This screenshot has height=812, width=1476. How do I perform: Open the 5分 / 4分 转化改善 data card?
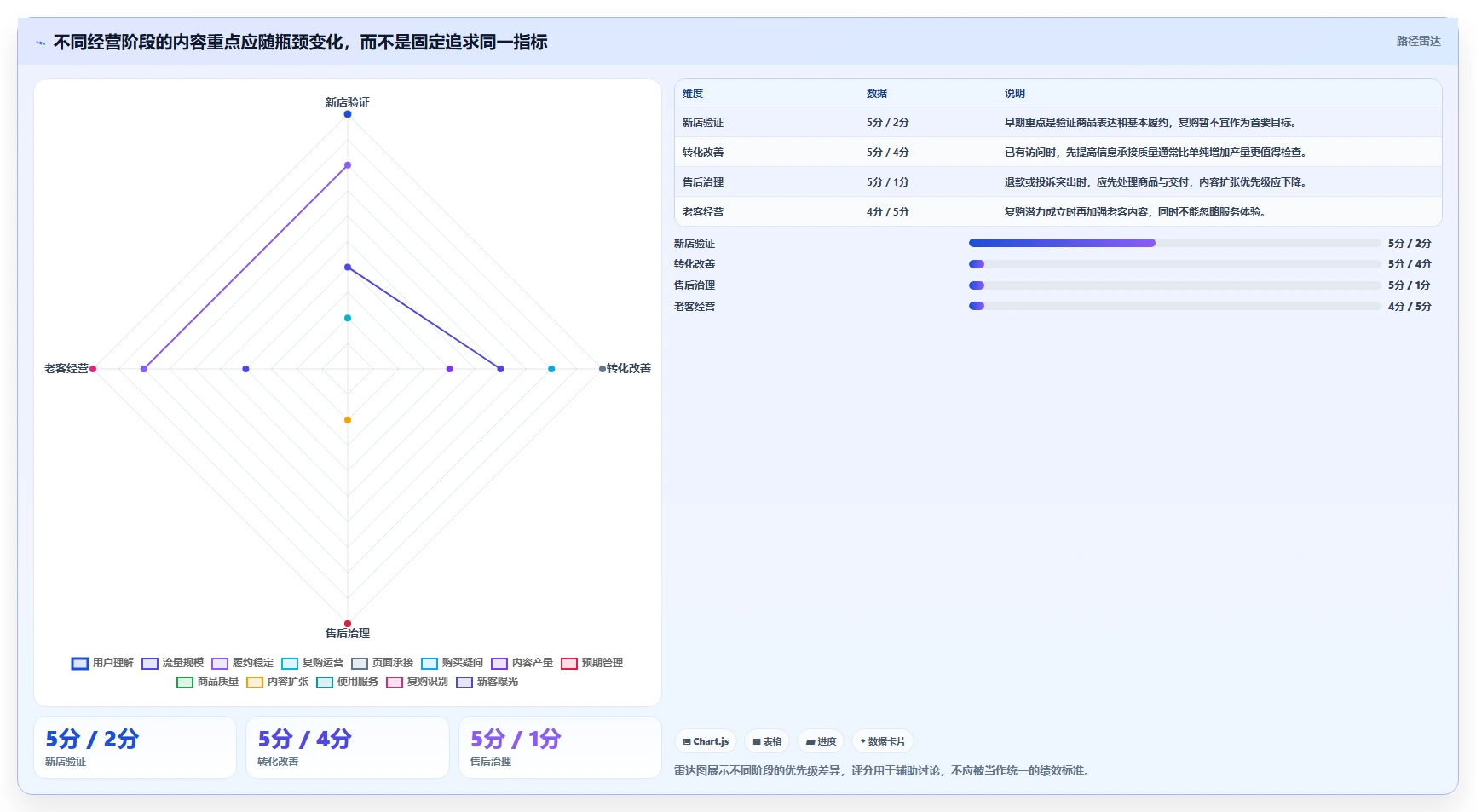coord(348,747)
